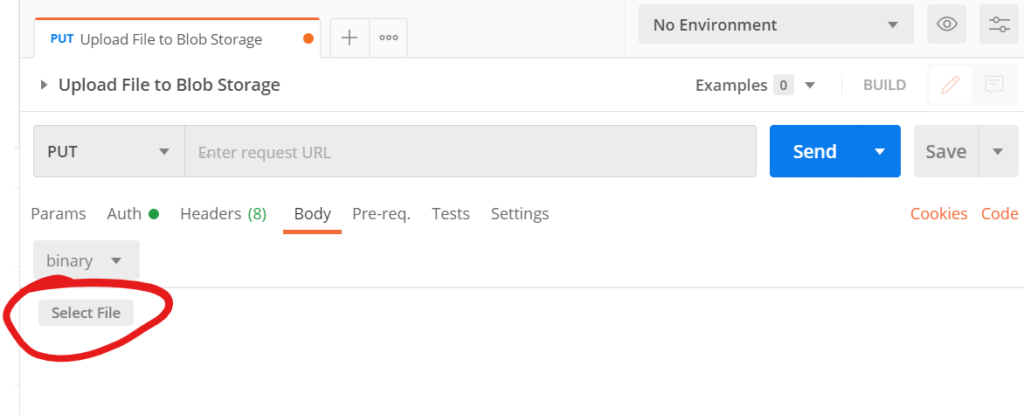1024x415 pixels.
Task: Open the Save options dropdown arrow
Action: click(x=998, y=152)
